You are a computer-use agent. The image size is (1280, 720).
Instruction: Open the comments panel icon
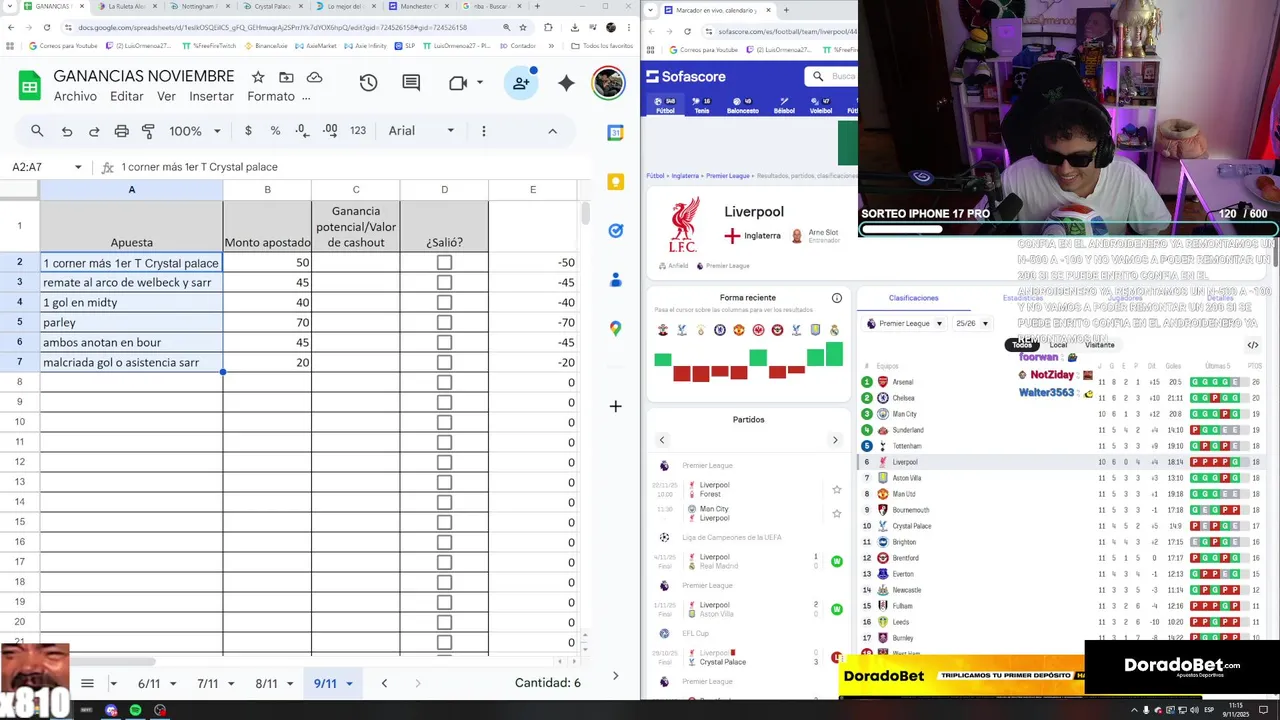411,83
